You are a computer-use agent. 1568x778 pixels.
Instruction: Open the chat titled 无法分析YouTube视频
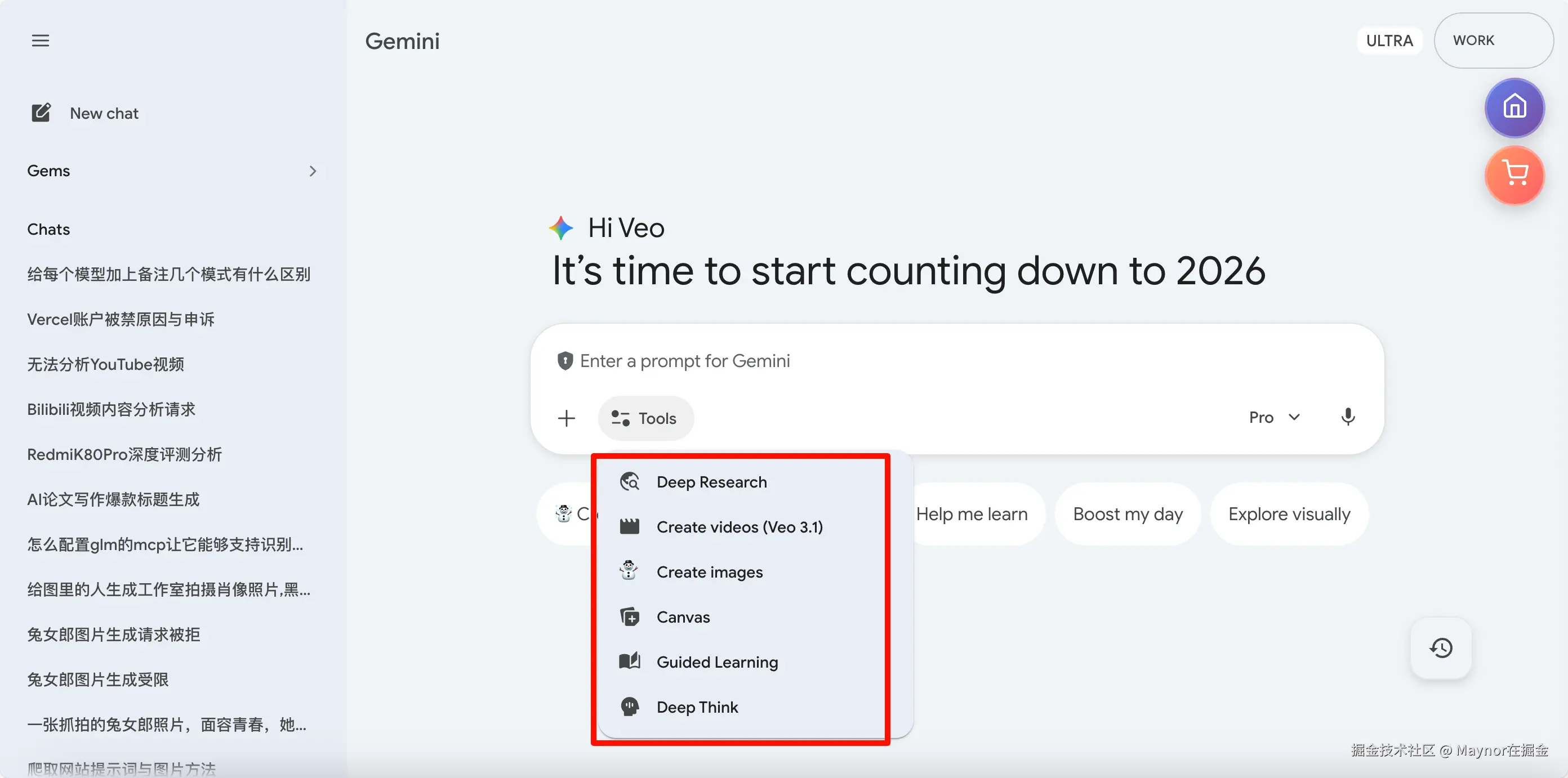click(x=106, y=364)
